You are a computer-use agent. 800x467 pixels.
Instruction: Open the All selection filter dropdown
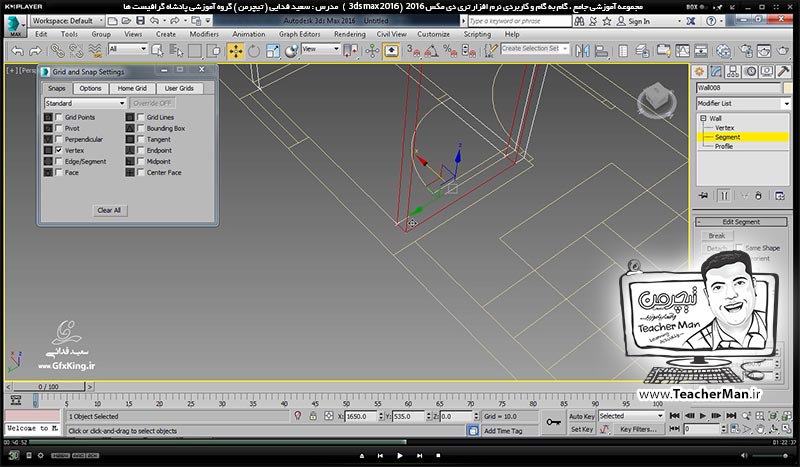(x=128, y=48)
